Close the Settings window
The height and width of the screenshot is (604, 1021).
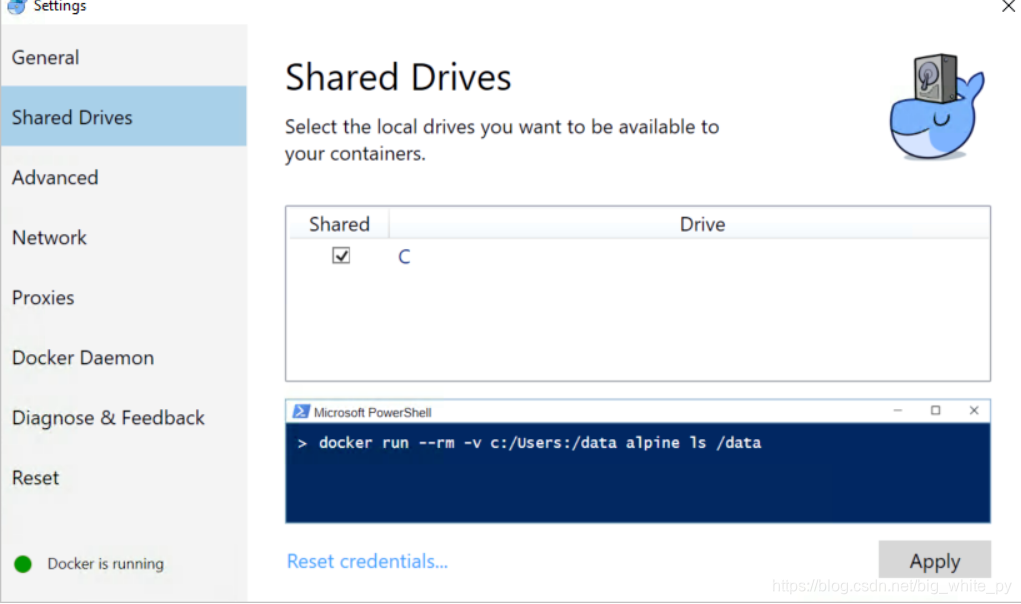point(1009,6)
